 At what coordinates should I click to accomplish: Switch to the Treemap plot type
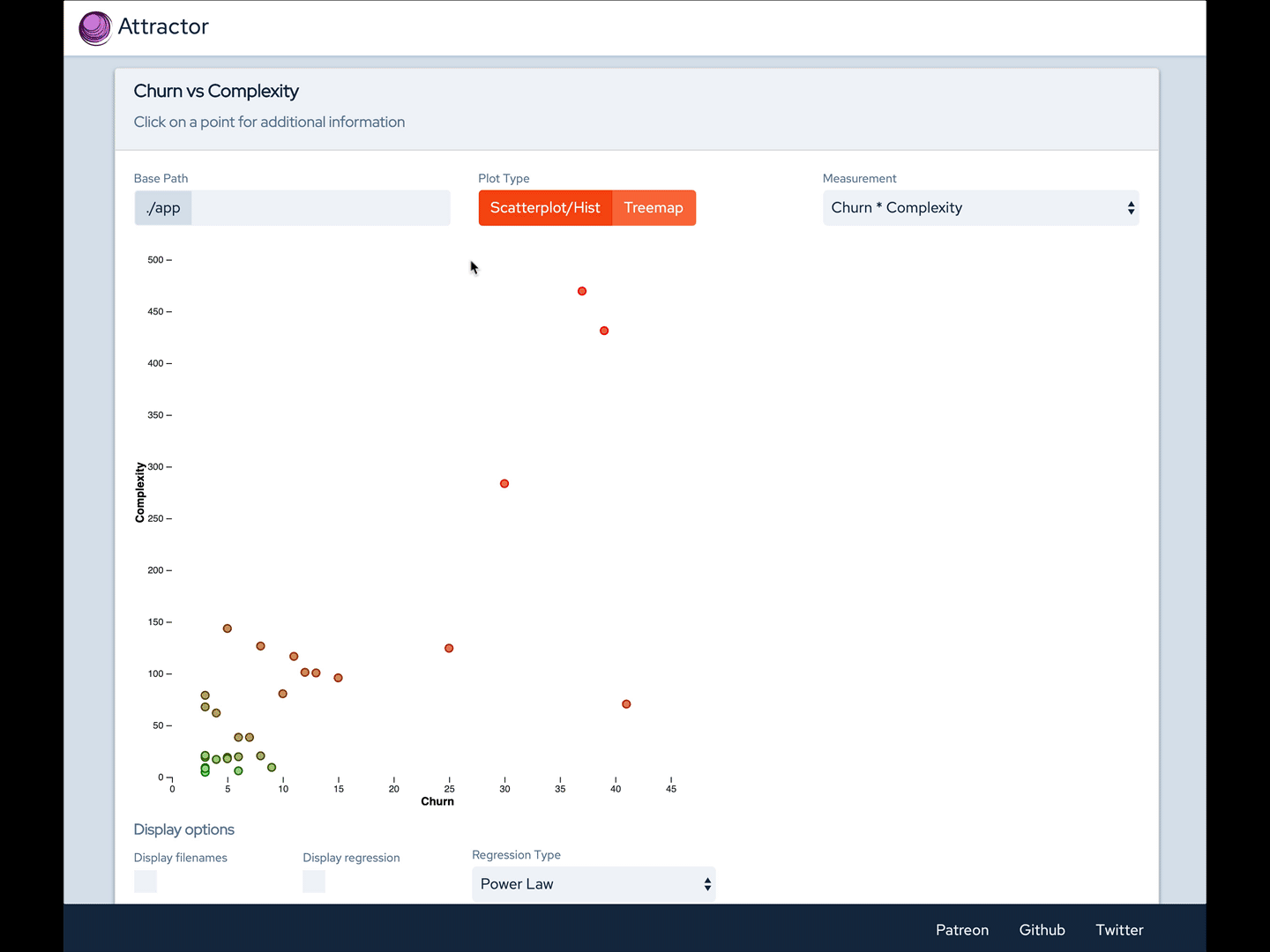[x=654, y=208]
